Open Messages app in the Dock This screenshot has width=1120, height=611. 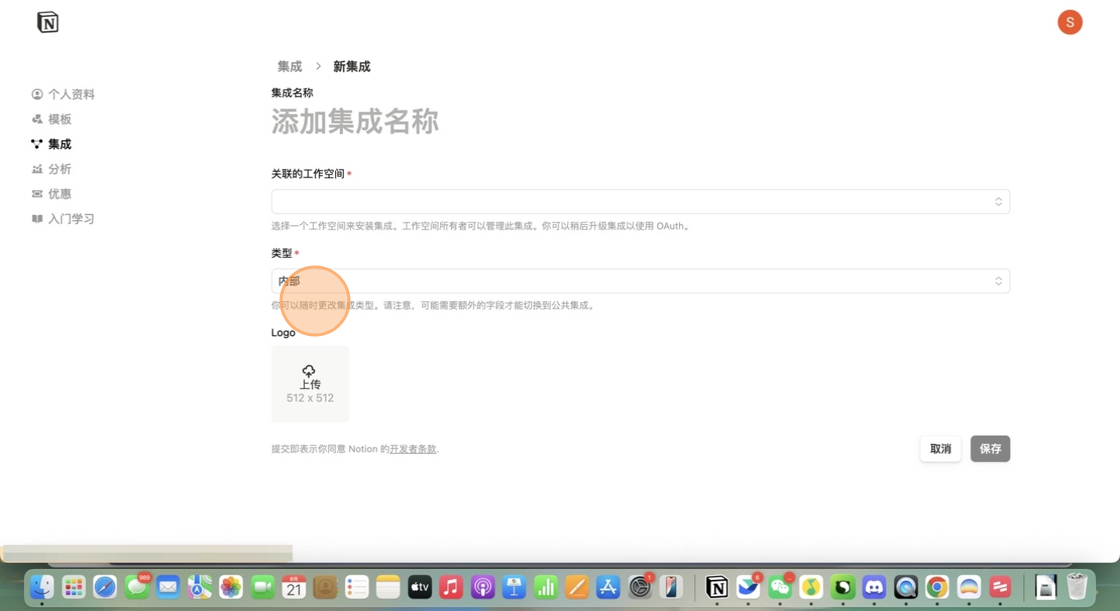tap(136, 587)
